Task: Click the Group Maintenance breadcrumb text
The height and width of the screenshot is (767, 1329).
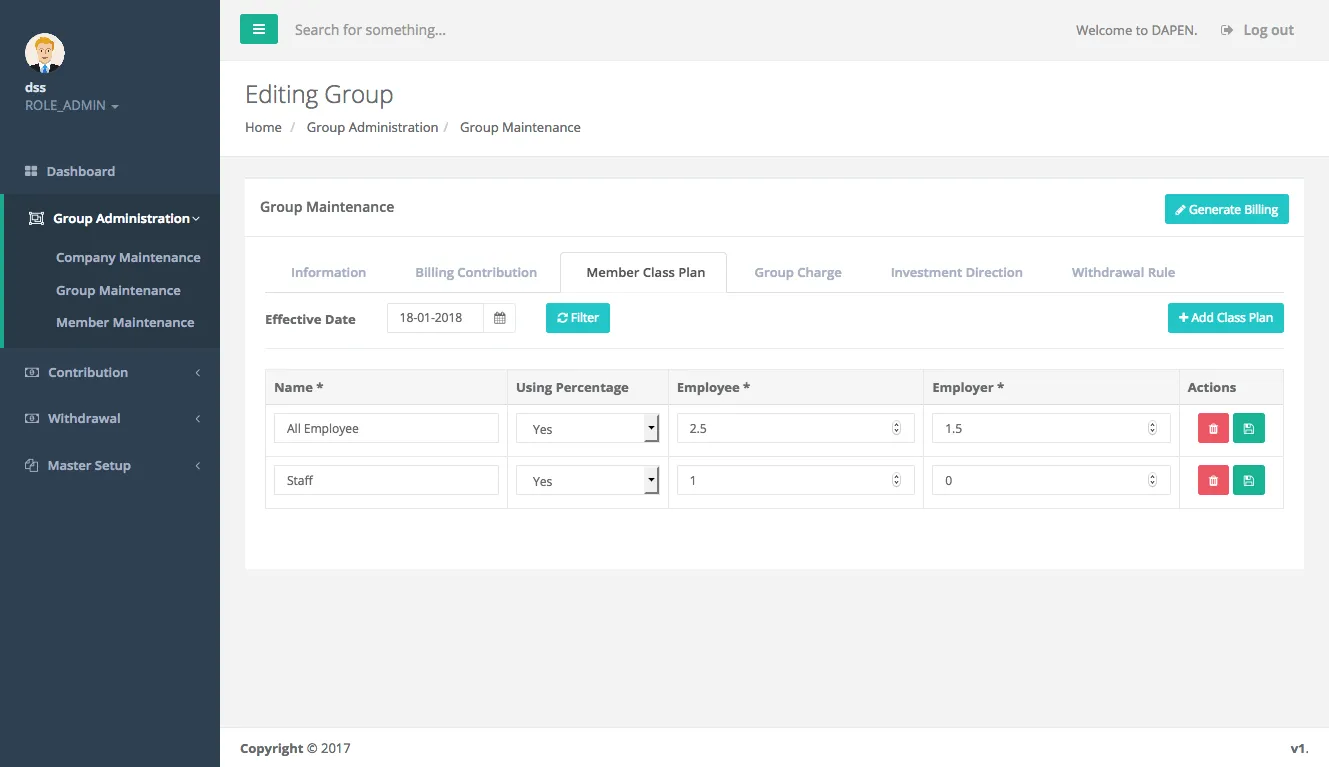Action: [x=520, y=127]
